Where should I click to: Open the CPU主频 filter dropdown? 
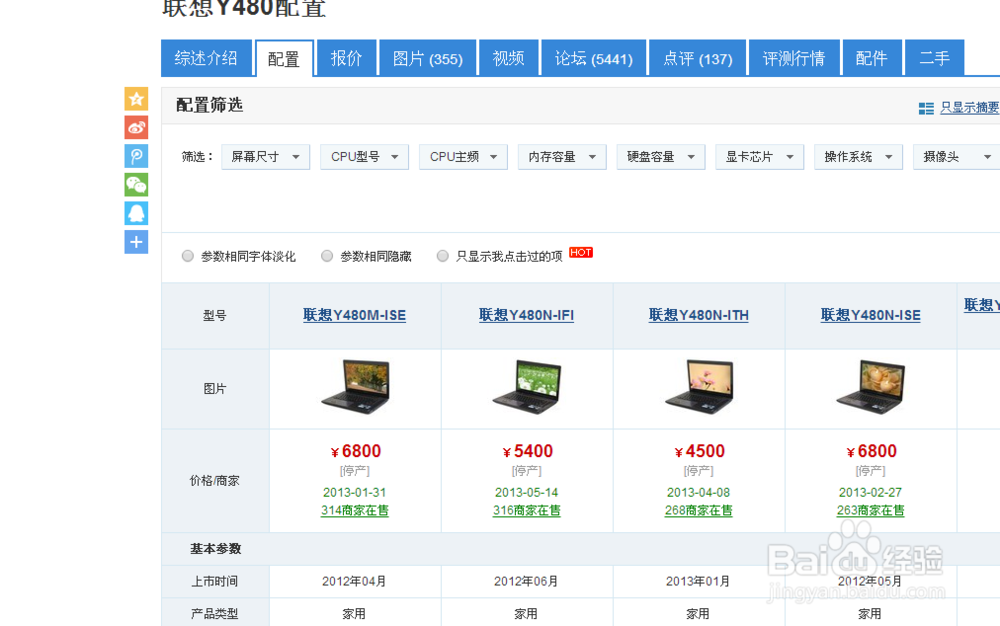[x=463, y=157]
